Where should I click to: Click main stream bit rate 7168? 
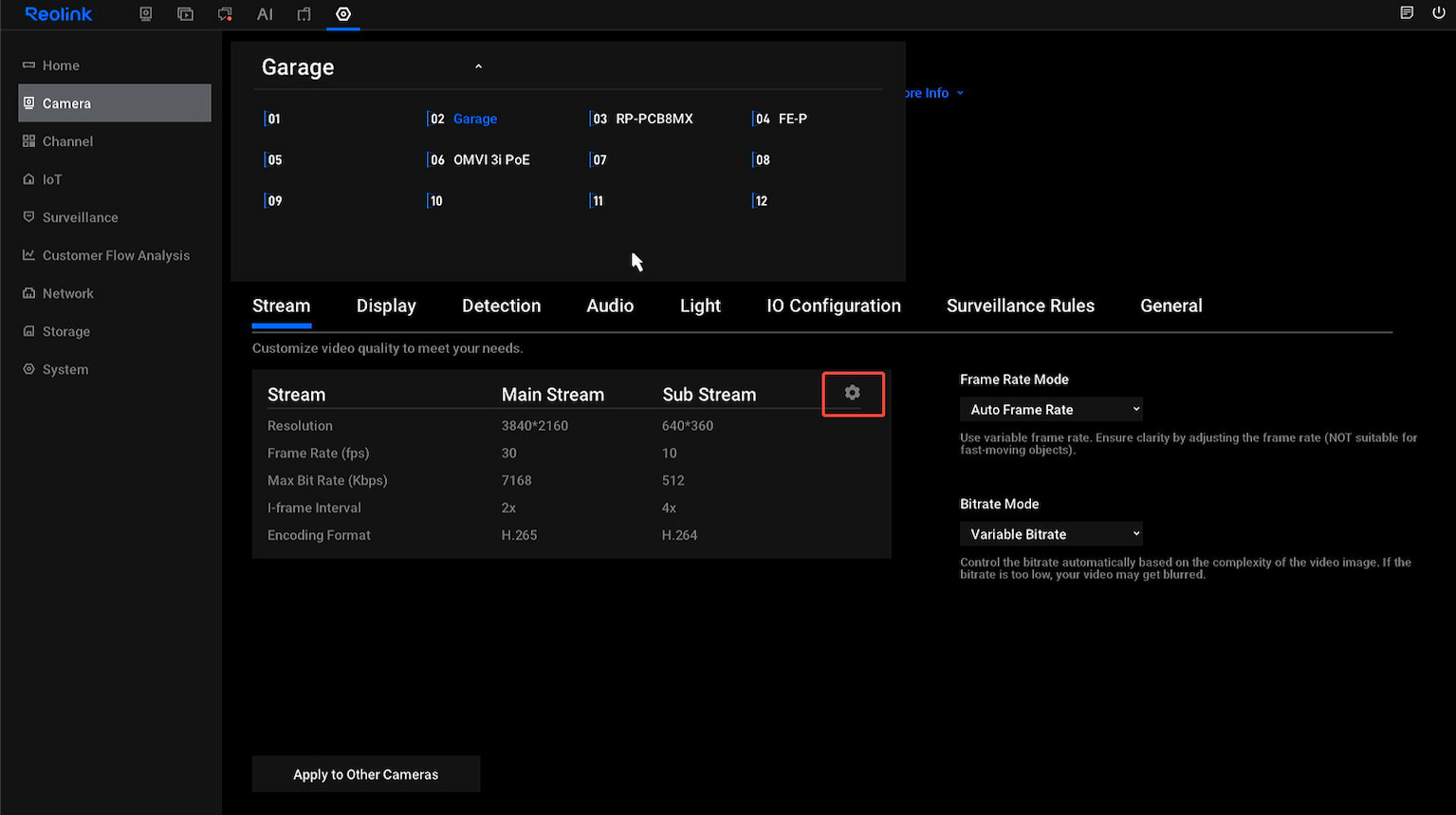click(517, 480)
